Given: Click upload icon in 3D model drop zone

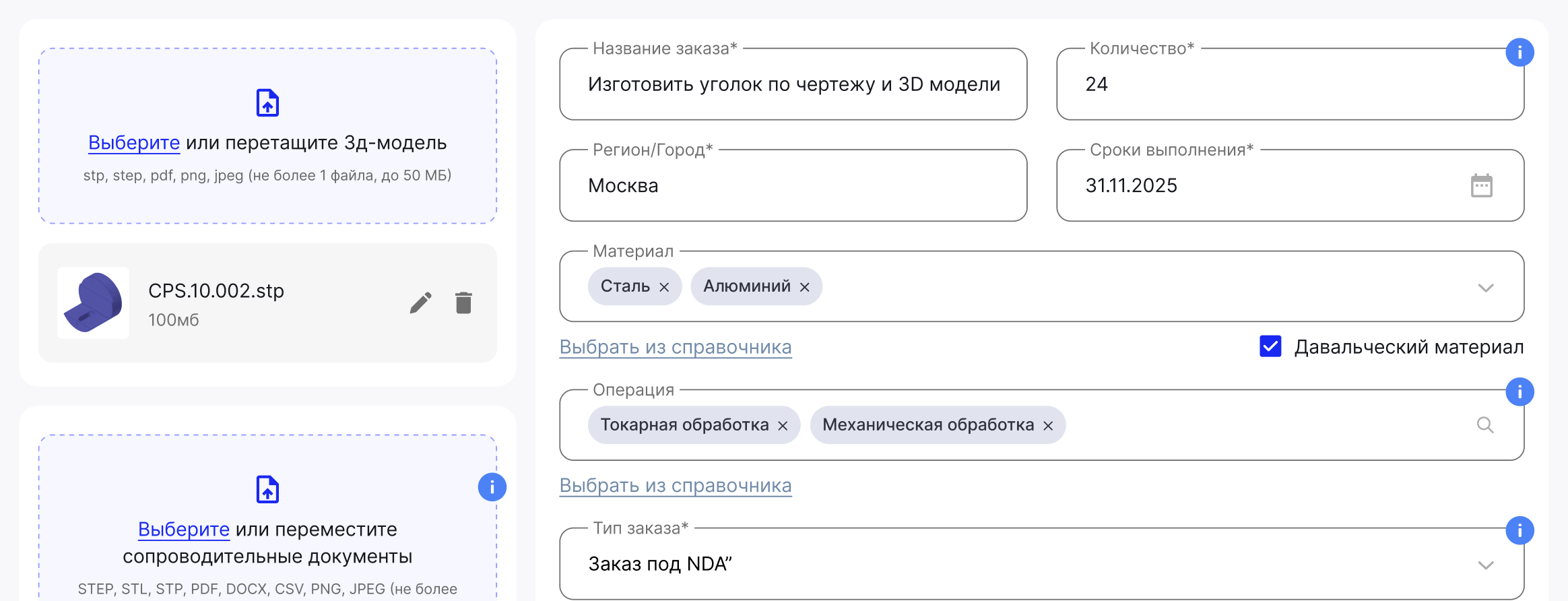Looking at the screenshot, I should [267, 102].
